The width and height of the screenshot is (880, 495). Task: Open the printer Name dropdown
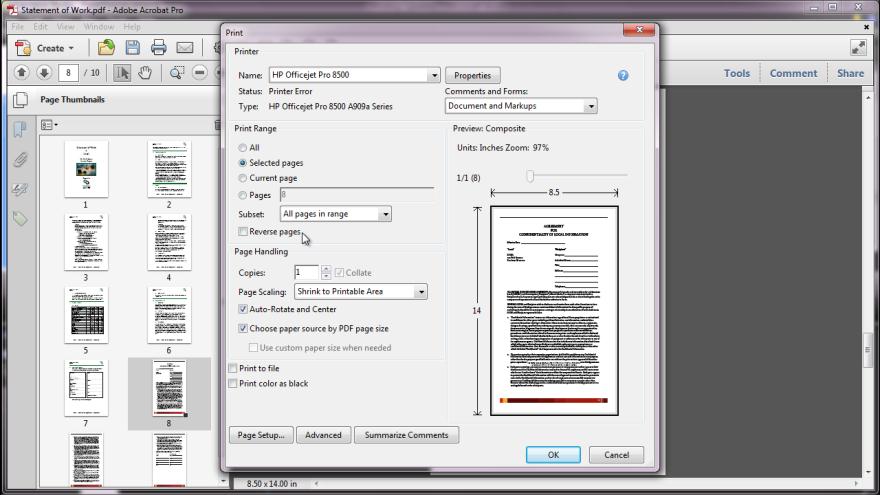click(x=434, y=75)
